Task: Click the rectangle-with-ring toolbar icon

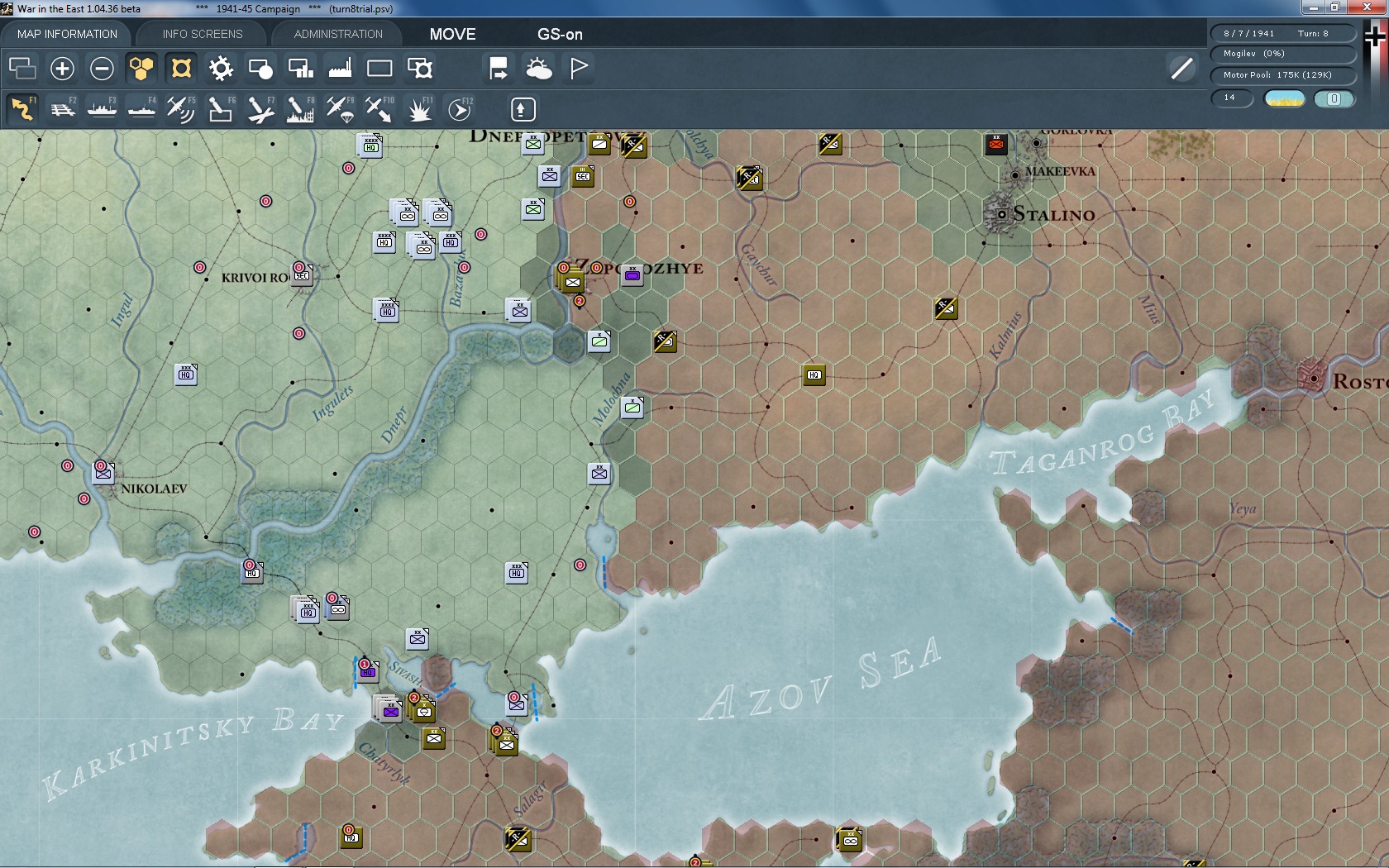Action: click(x=419, y=68)
